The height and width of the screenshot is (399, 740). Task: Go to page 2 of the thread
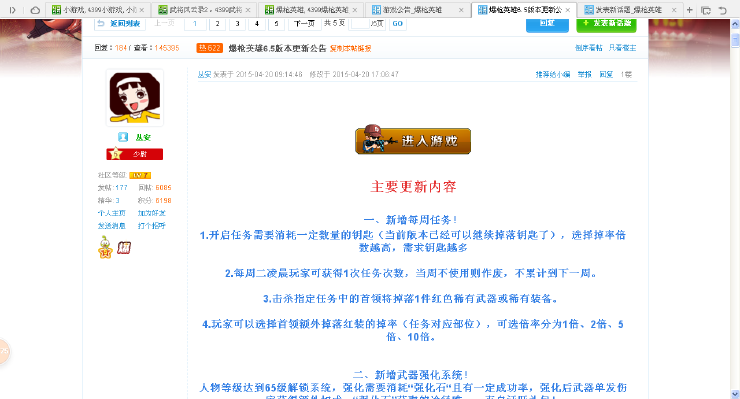pos(217,23)
